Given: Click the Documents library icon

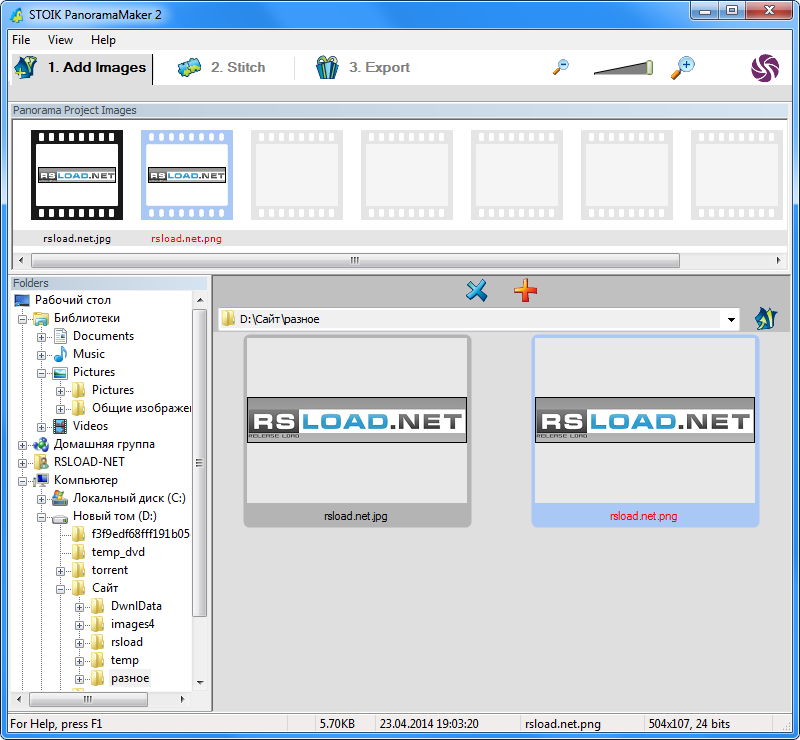Looking at the screenshot, I should (x=60, y=336).
